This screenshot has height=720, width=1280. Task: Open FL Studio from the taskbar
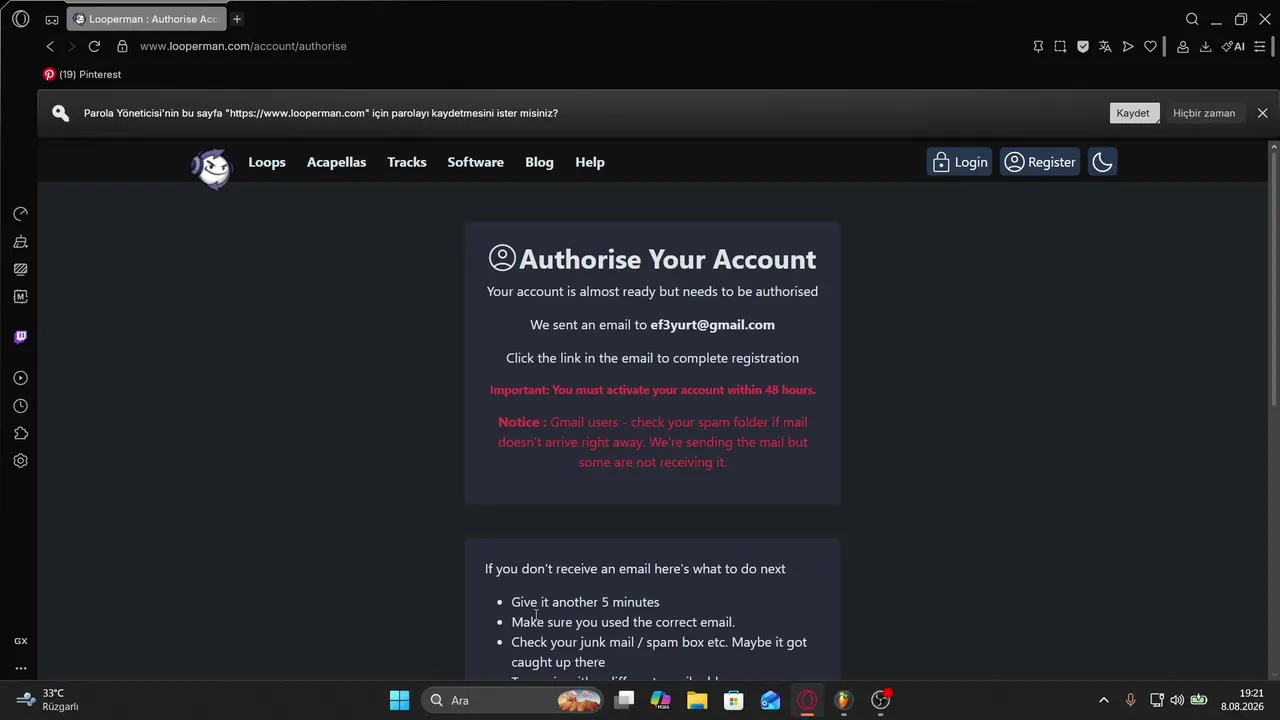(844, 700)
